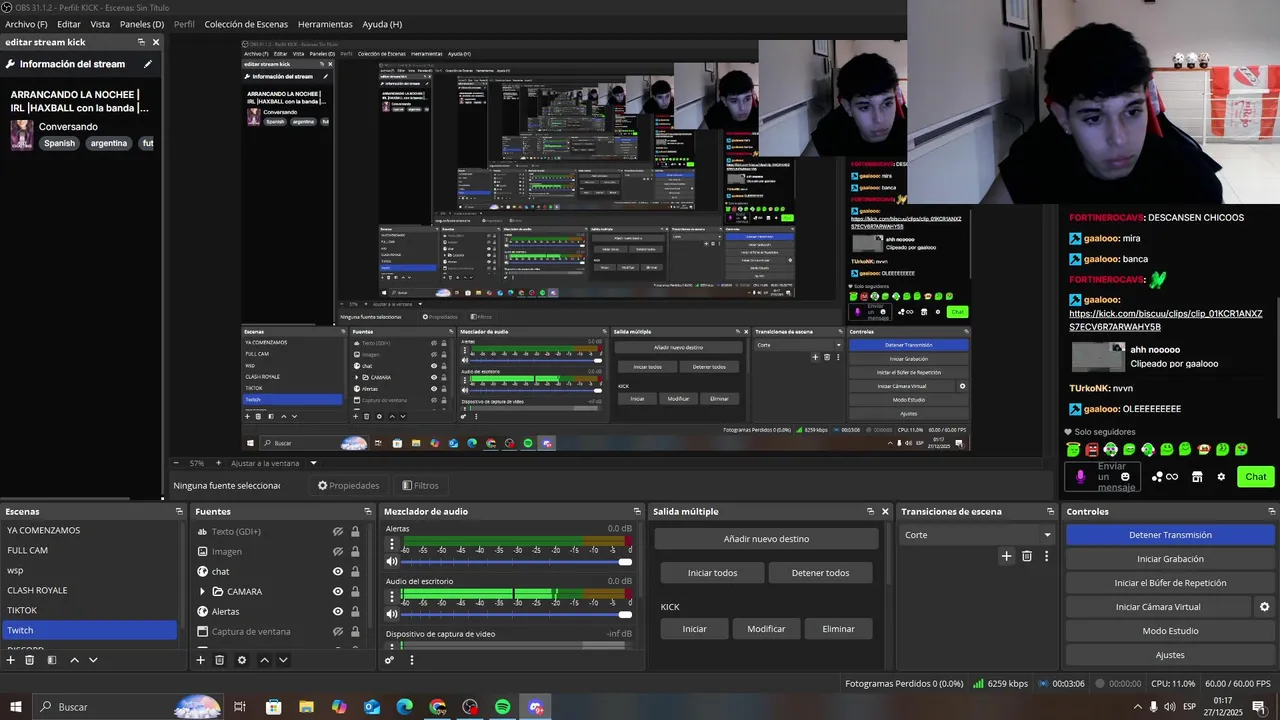Hide the CAMARA group

coord(338,592)
